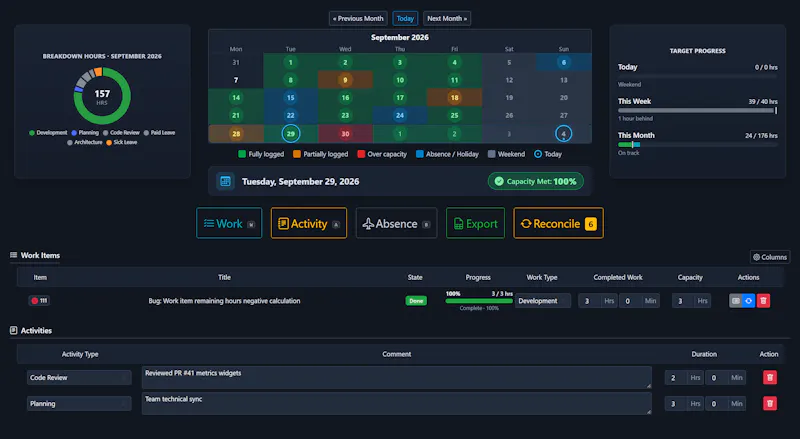
Task: Select over-capacity day 30 on calendar
Action: pos(345,134)
